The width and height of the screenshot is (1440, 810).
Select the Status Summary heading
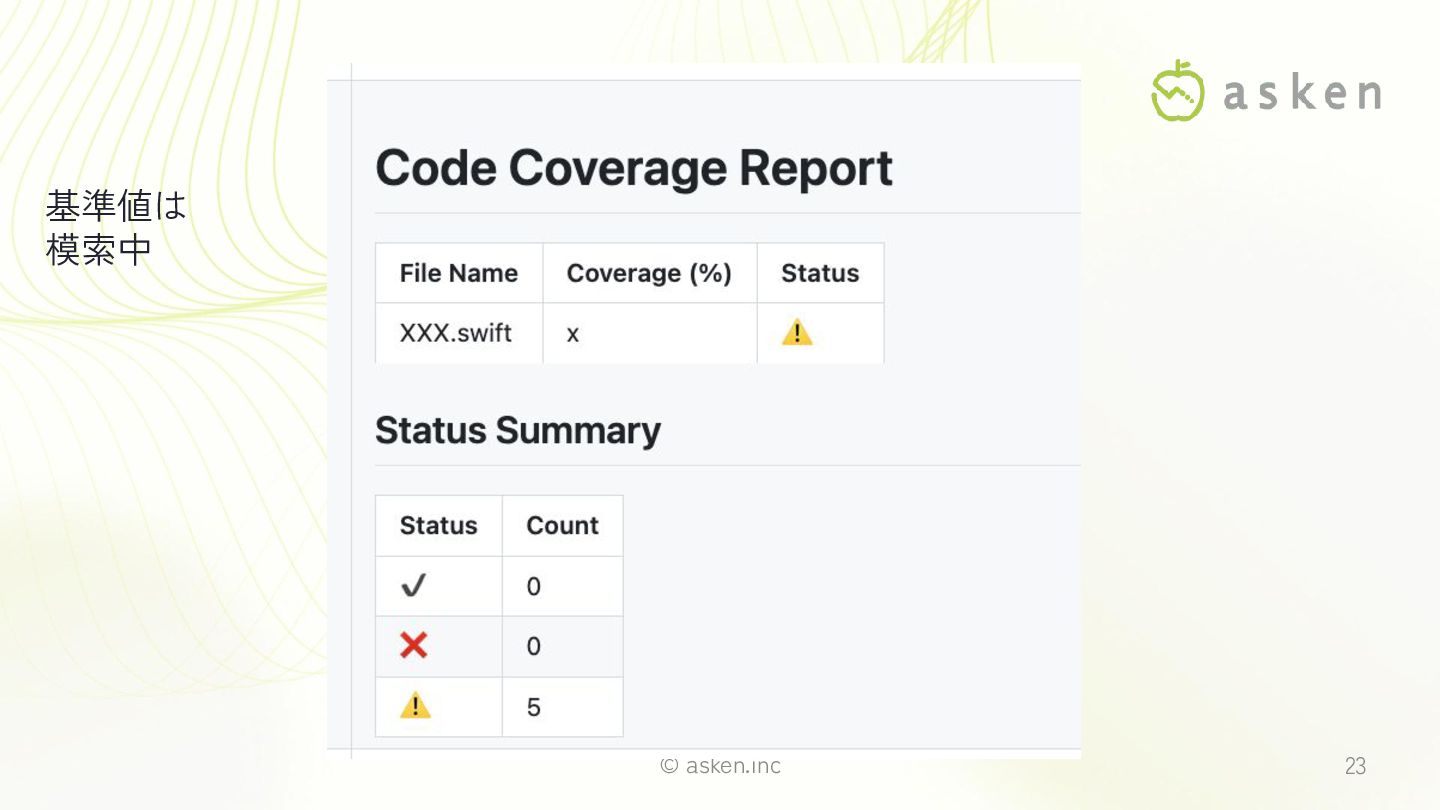(x=518, y=430)
